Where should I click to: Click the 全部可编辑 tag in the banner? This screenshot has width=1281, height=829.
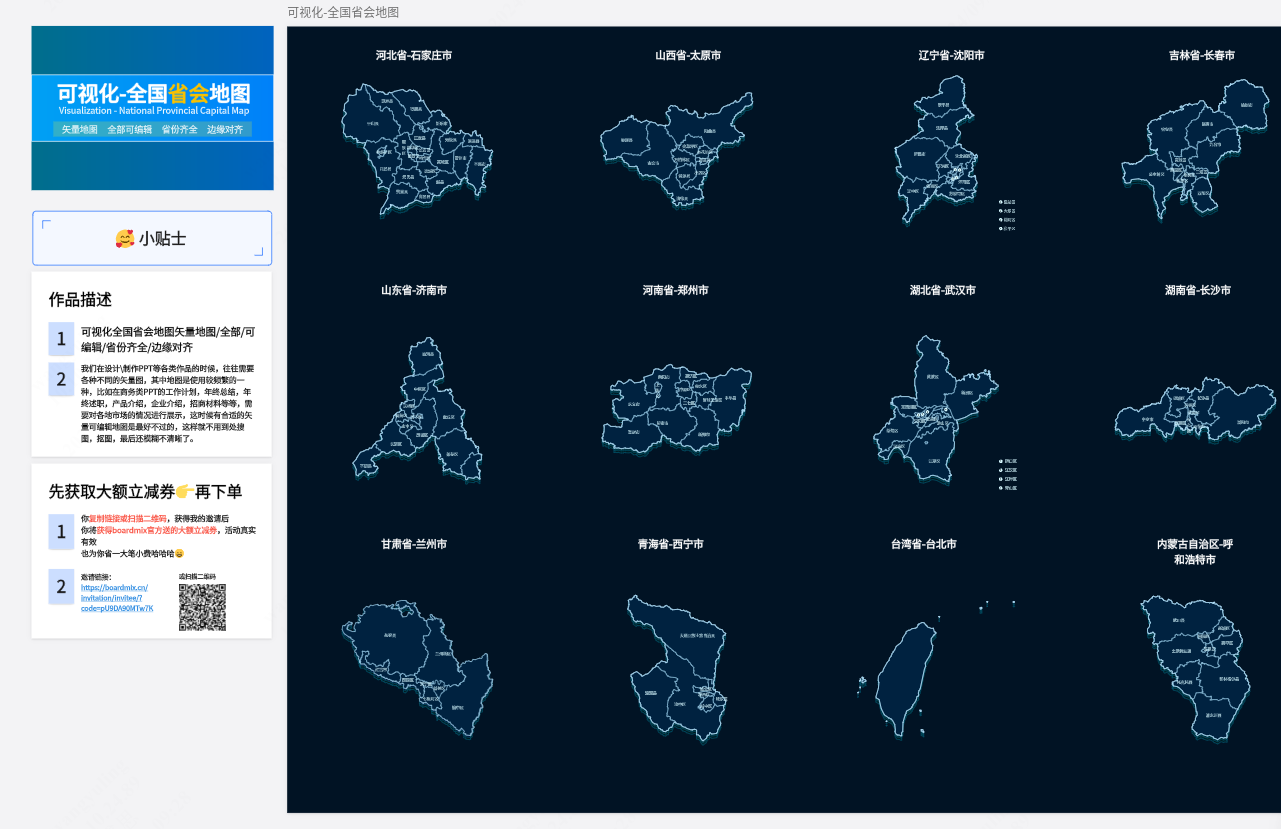[x=130, y=129]
